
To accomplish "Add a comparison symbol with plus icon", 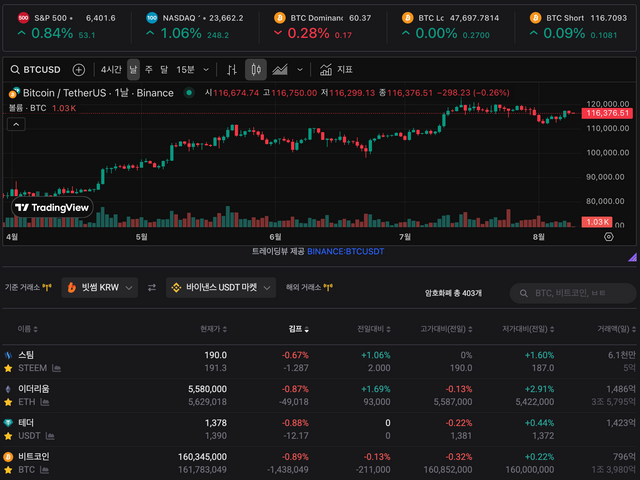I will click(x=78, y=70).
